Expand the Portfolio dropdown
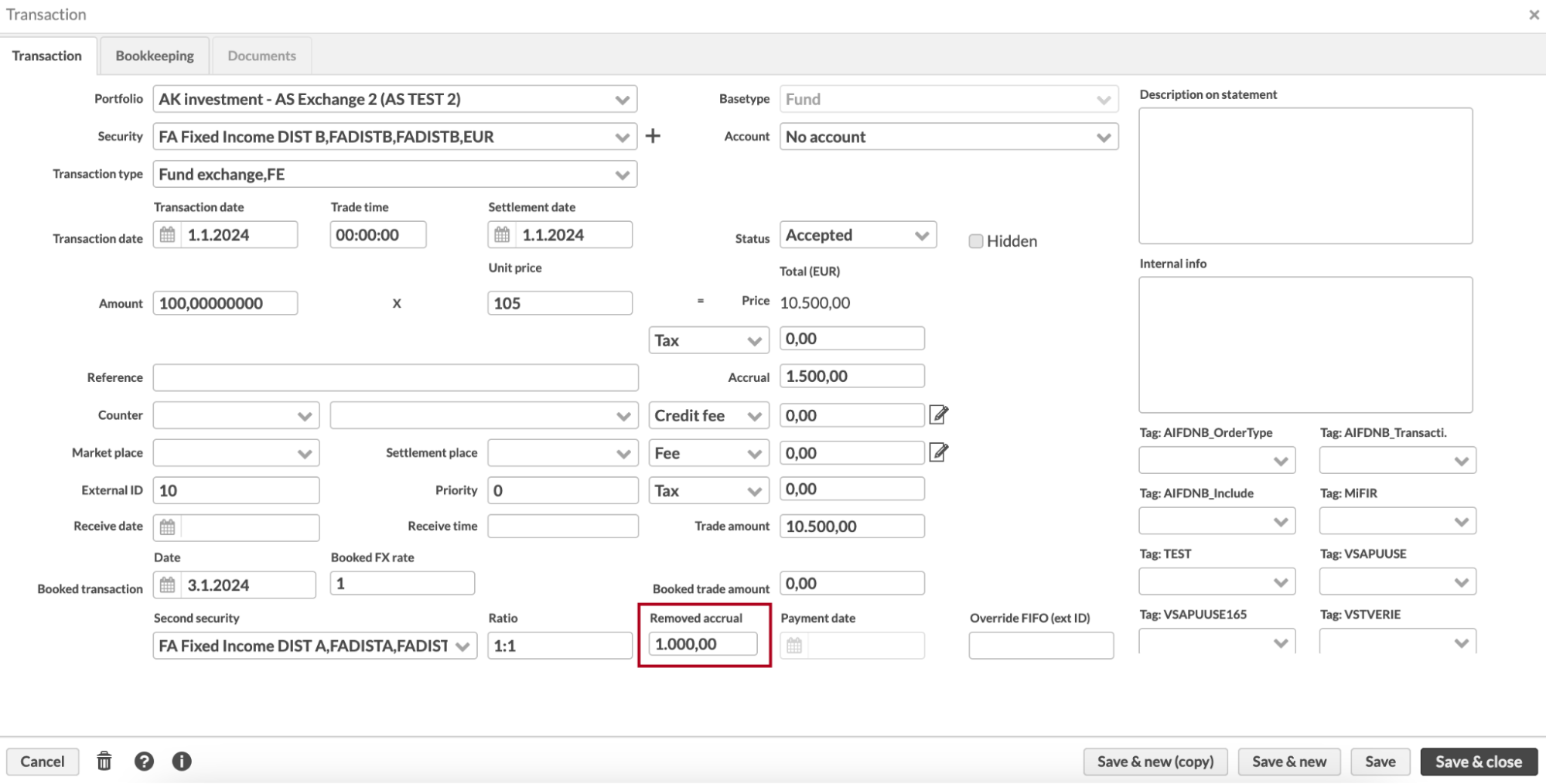This screenshot has height=784, width=1546. coord(395,99)
